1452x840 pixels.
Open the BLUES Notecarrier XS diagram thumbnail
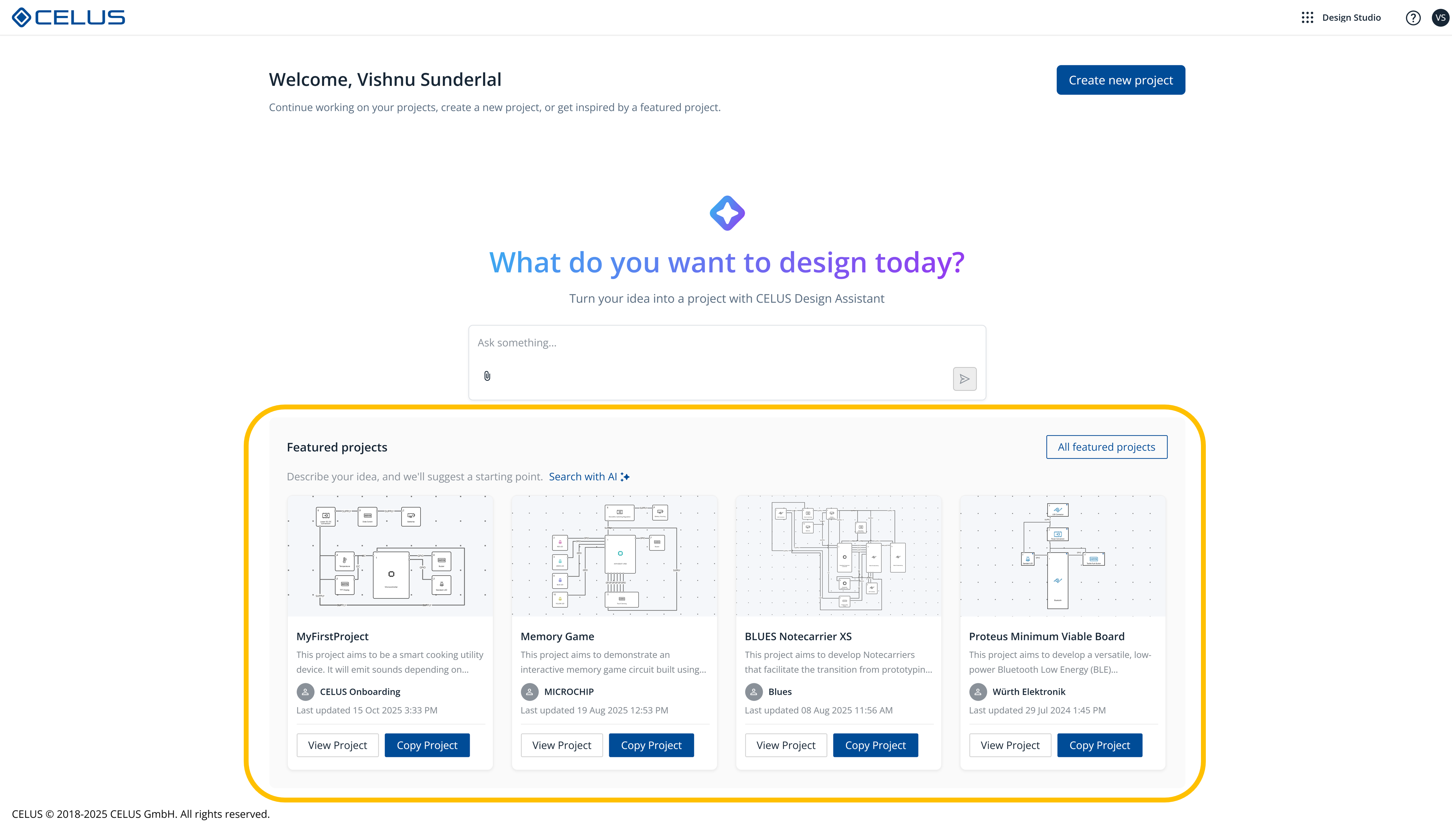838,556
